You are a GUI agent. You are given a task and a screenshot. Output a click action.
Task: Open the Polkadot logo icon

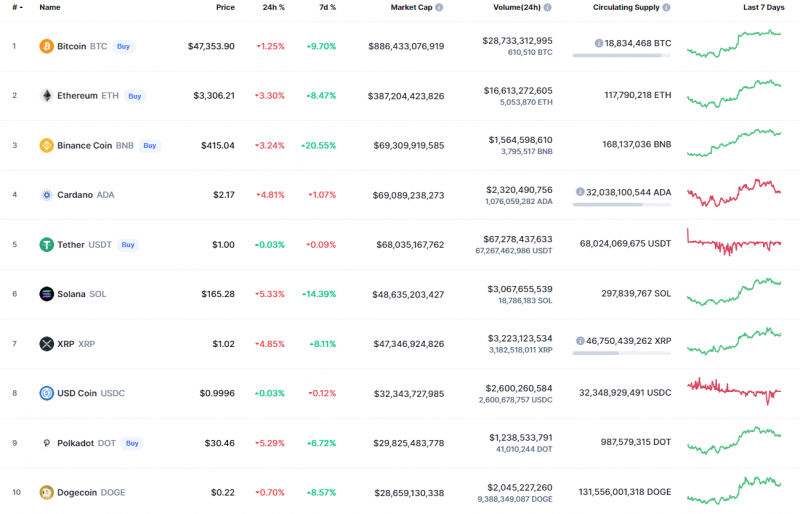click(46, 443)
